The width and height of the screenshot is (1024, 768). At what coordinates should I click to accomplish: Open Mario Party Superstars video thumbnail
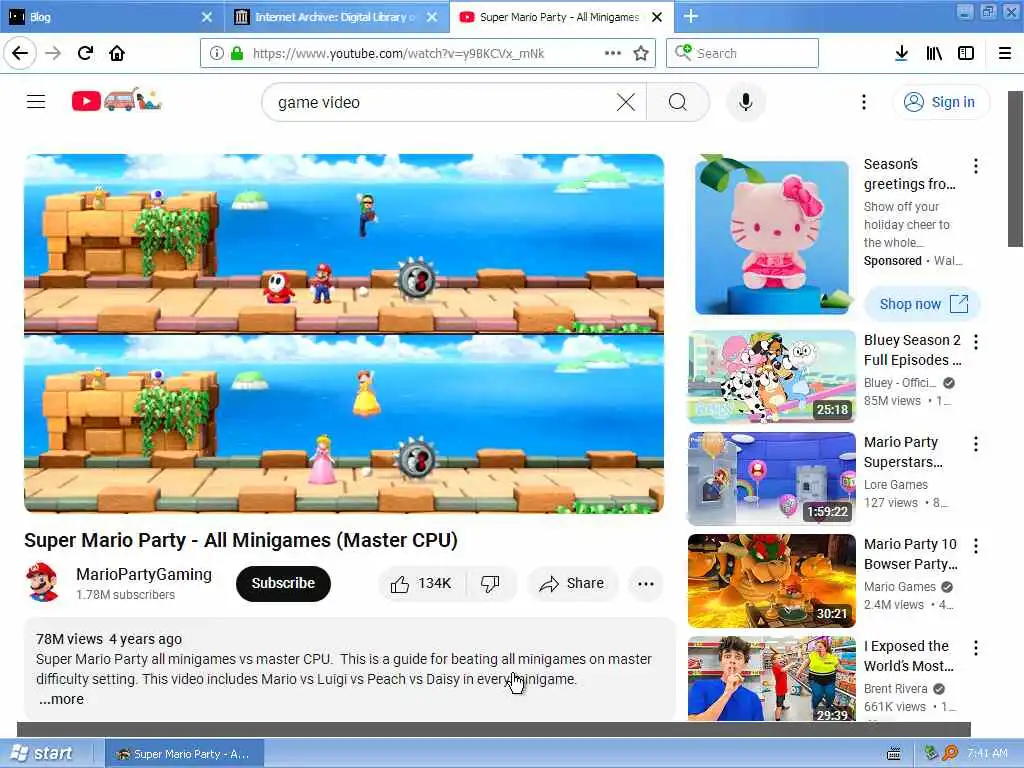[x=772, y=479]
